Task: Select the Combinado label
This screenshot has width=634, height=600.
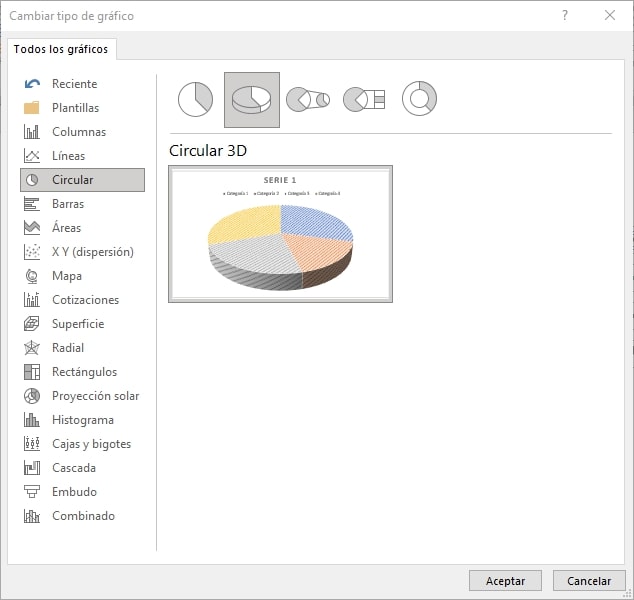Action: (83, 516)
